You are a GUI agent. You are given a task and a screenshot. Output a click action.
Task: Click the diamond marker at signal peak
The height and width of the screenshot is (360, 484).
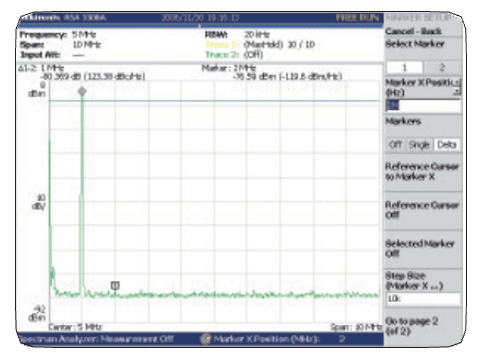[x=82, y=91]
